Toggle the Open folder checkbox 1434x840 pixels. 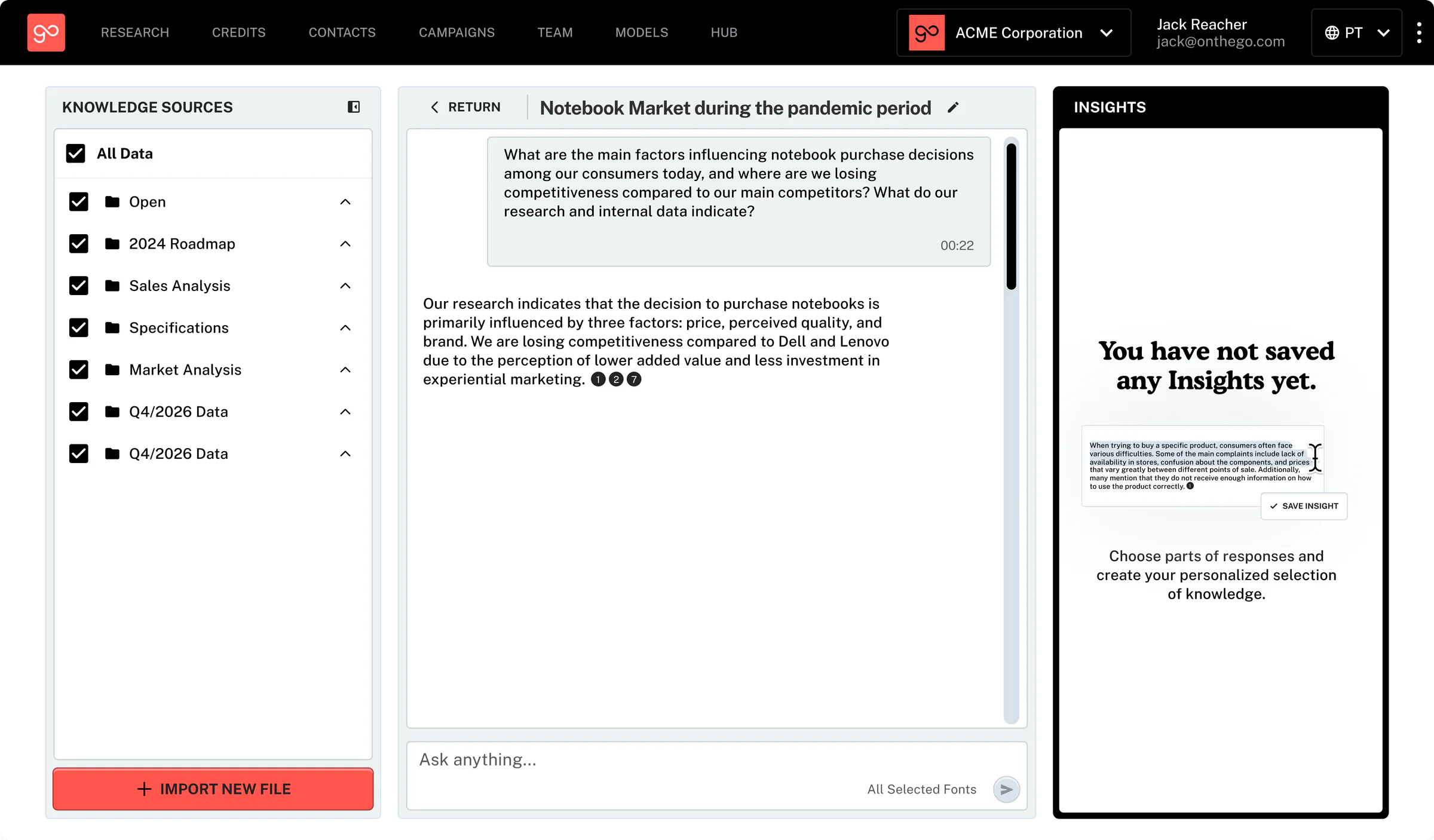coord(78,202)
